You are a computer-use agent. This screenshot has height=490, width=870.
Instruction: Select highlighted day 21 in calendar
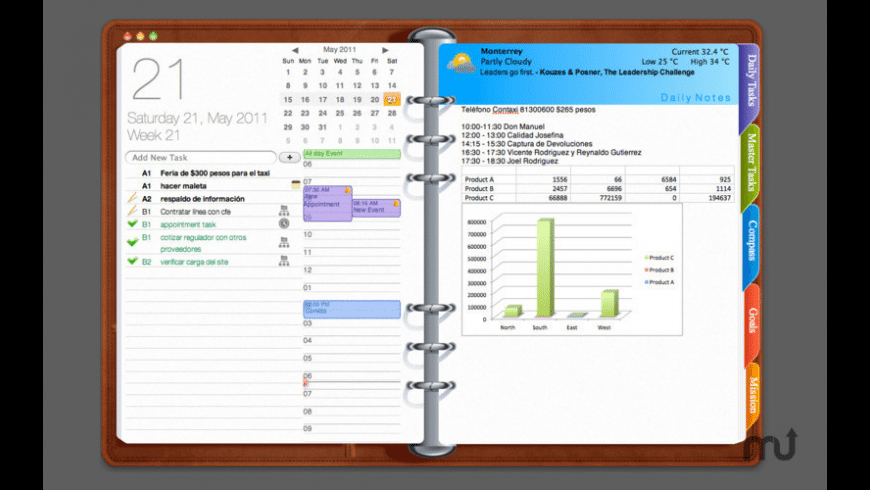[392, 99]
